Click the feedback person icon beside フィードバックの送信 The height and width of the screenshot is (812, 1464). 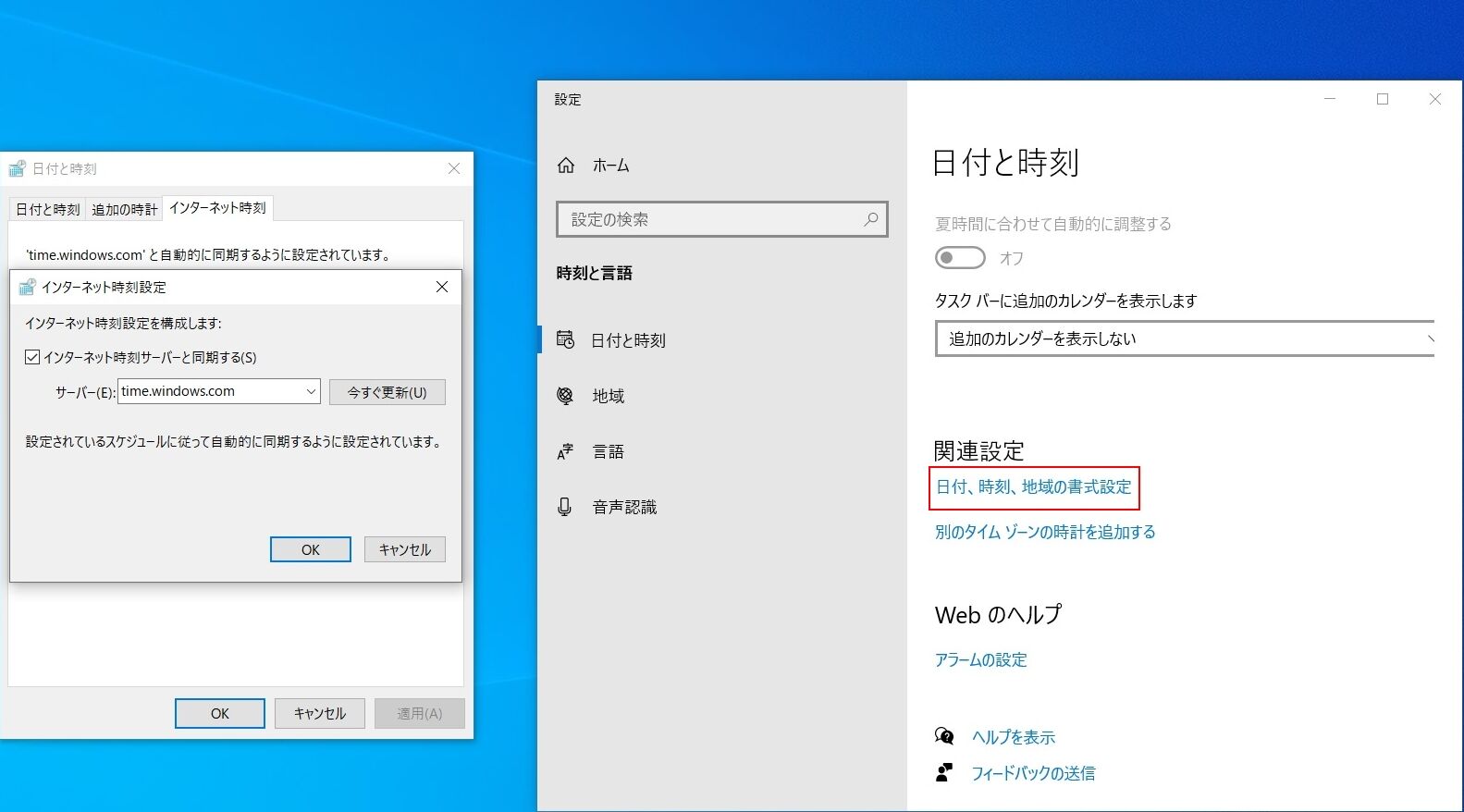tap(944, 772)
